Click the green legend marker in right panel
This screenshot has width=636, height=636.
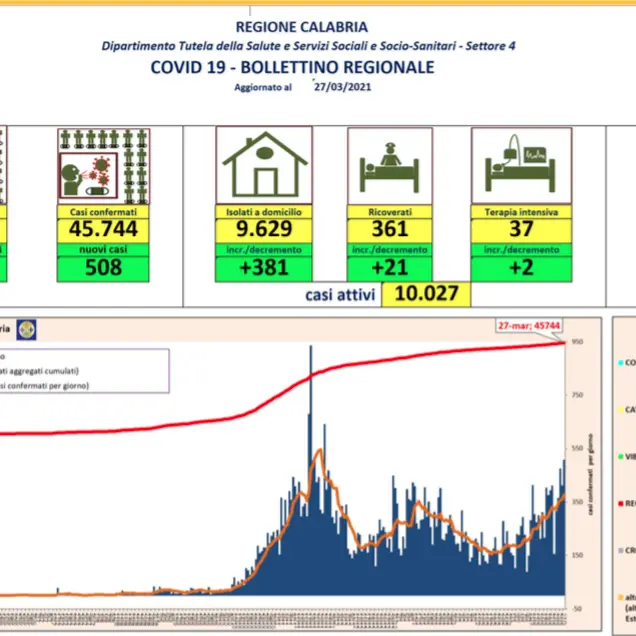point(620,457)
